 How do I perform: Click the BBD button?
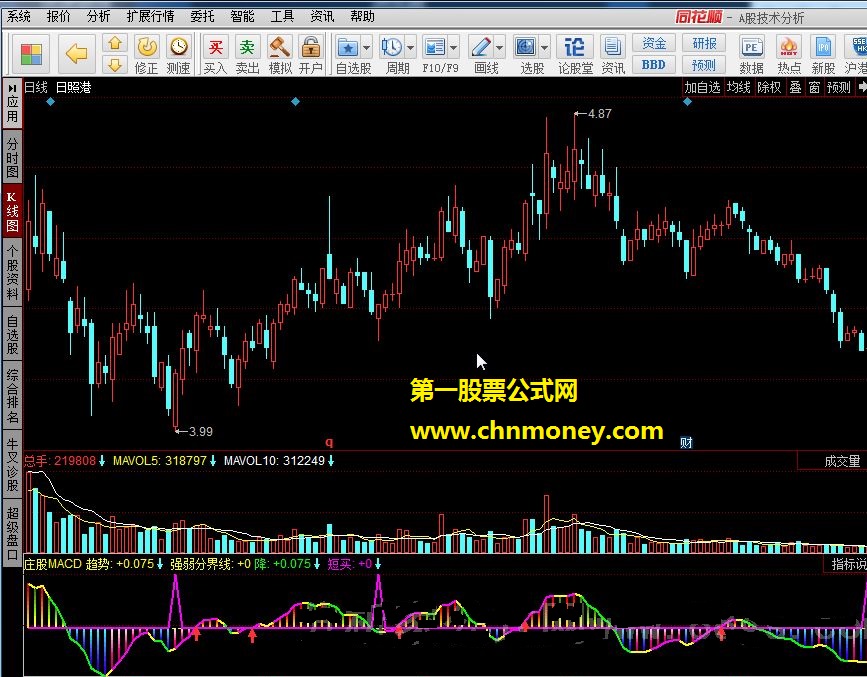pyautogui.click(x=654, y=65)
